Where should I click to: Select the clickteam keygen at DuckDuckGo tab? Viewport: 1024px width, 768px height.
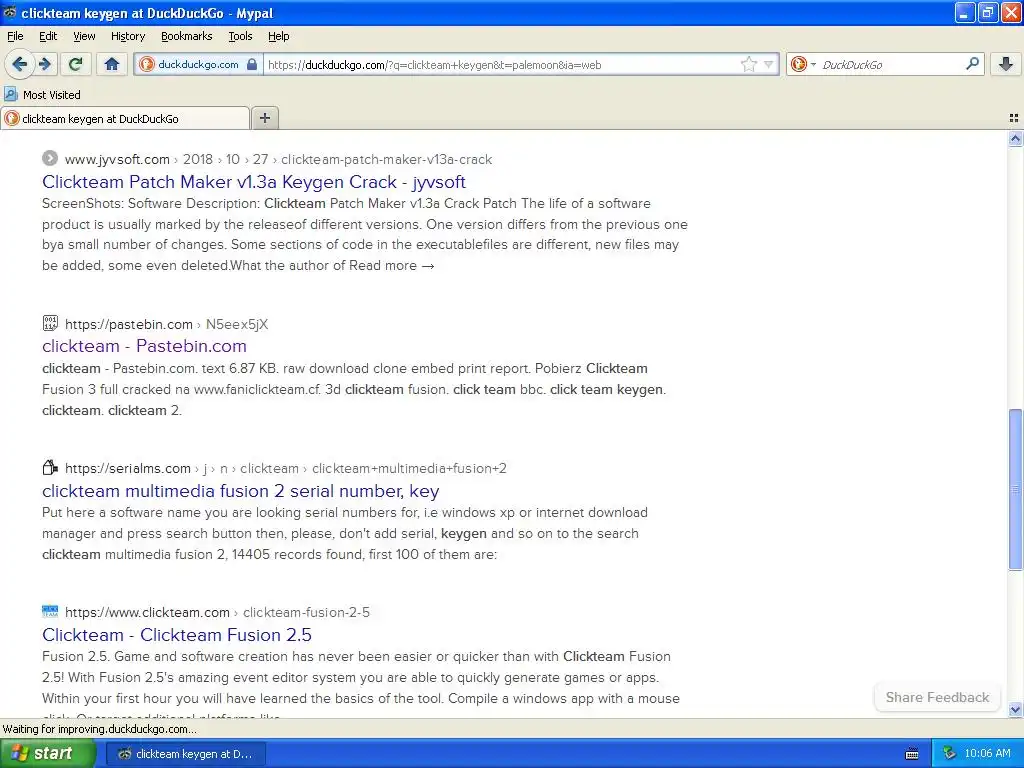point(125,118)
